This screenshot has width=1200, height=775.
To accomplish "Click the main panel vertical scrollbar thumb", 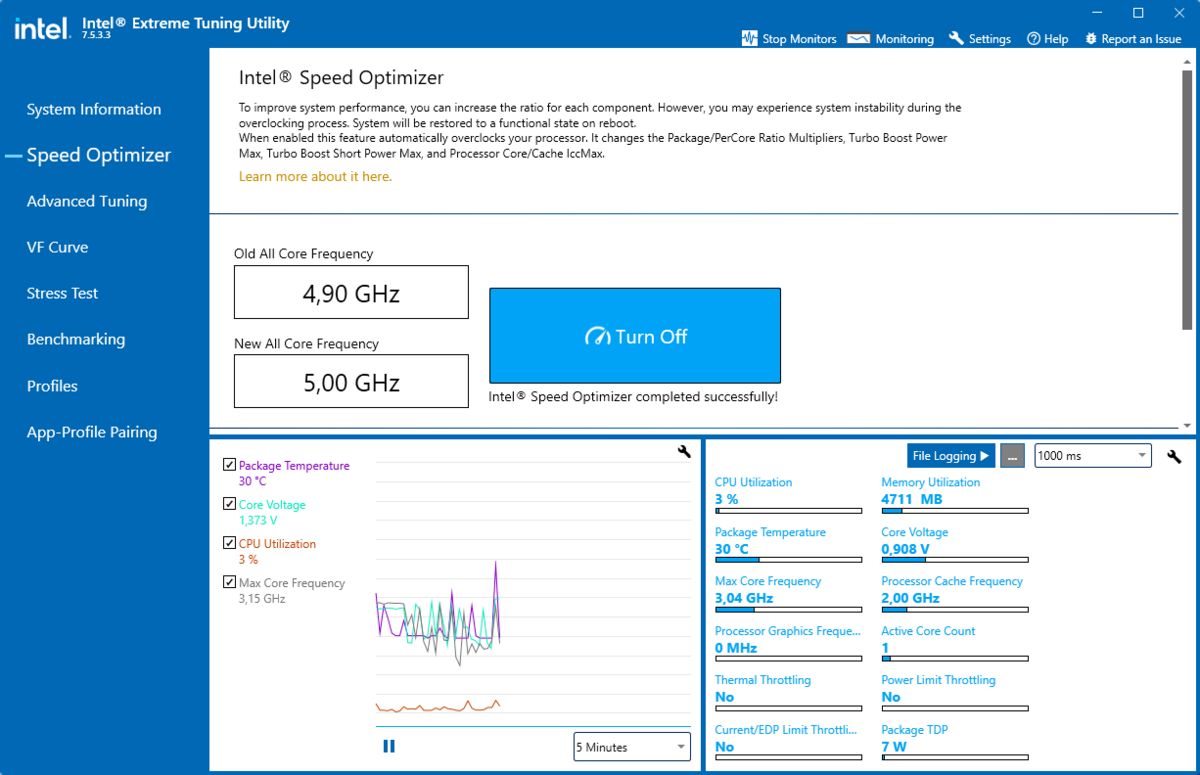I will tap(1187, 200).
